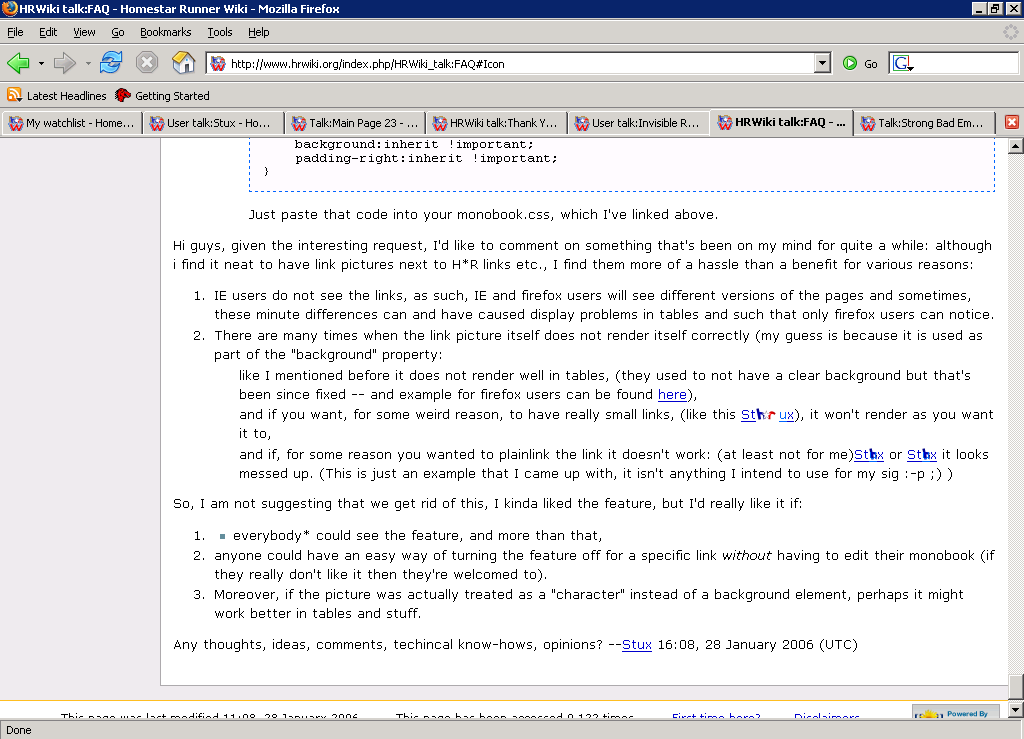Switch to User talk:Invisible R... tab

coord(638,123)
